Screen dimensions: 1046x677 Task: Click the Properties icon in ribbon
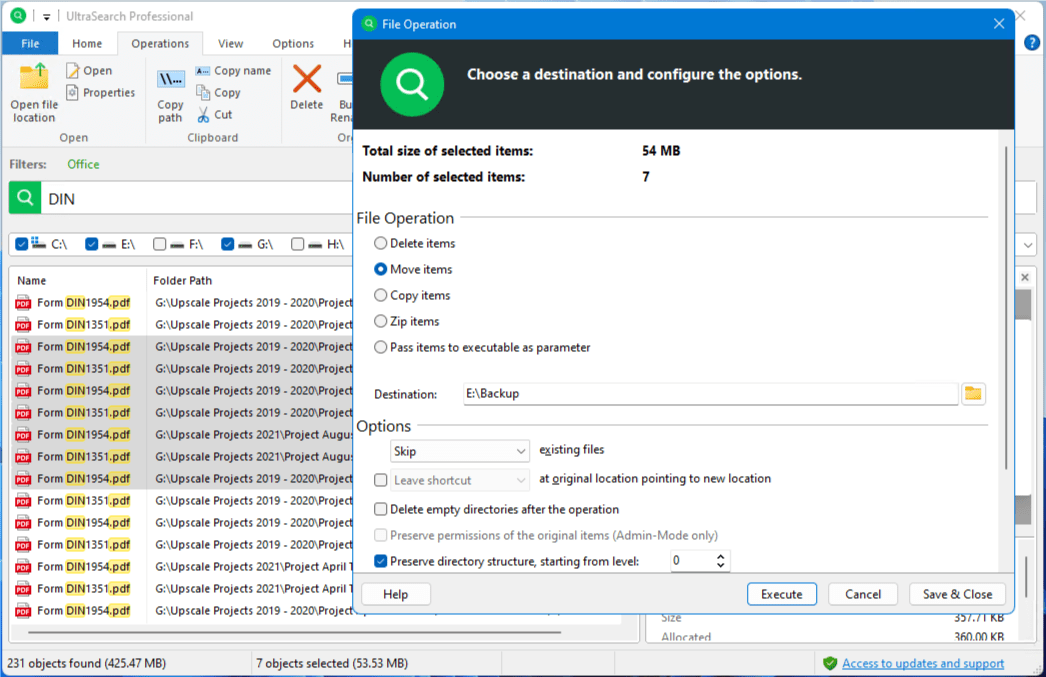[x=73, y=93]
